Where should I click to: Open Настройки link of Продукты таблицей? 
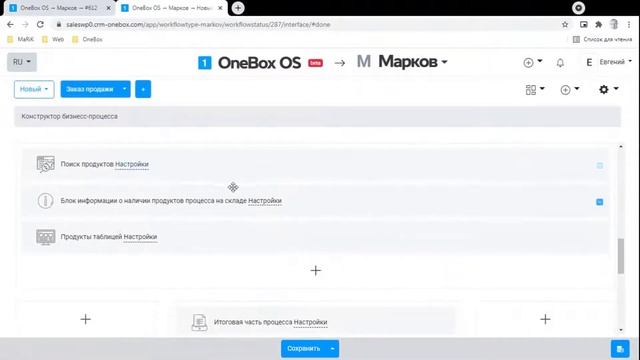140,237
